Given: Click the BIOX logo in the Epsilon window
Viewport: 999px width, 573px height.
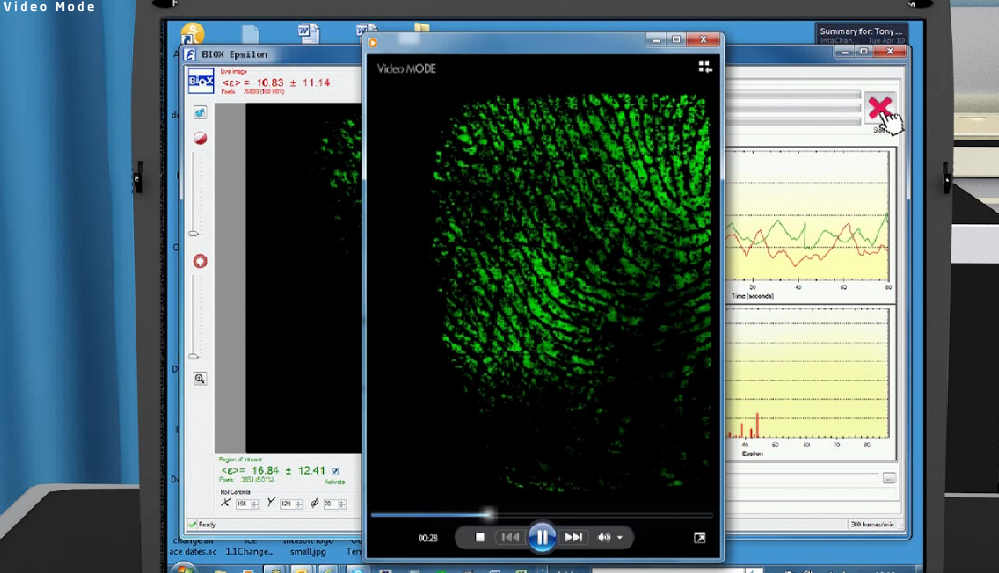Looking at the screenshot, I should [x=201, y=81].
